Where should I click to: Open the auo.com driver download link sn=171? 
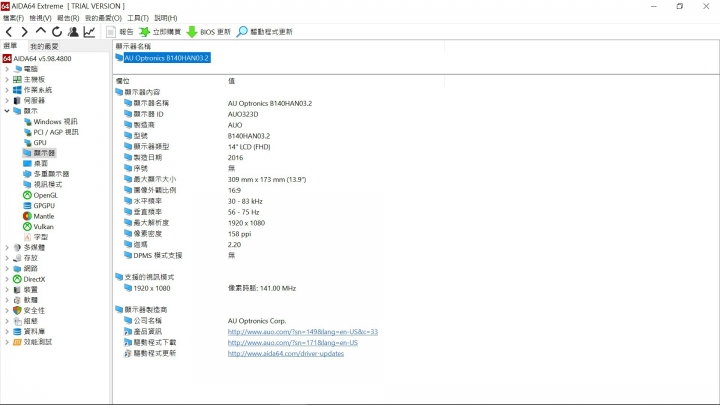(x=292, y=343)
